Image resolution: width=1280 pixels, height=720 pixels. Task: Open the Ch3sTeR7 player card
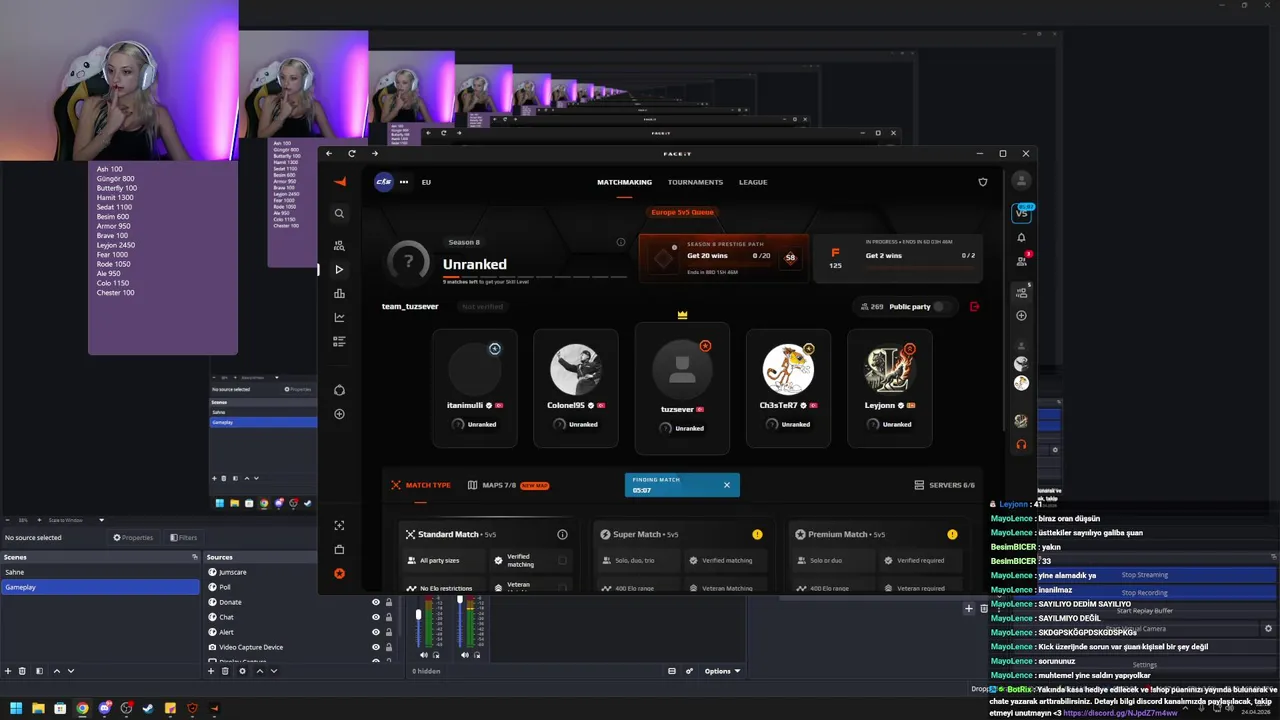click(788, 388)
